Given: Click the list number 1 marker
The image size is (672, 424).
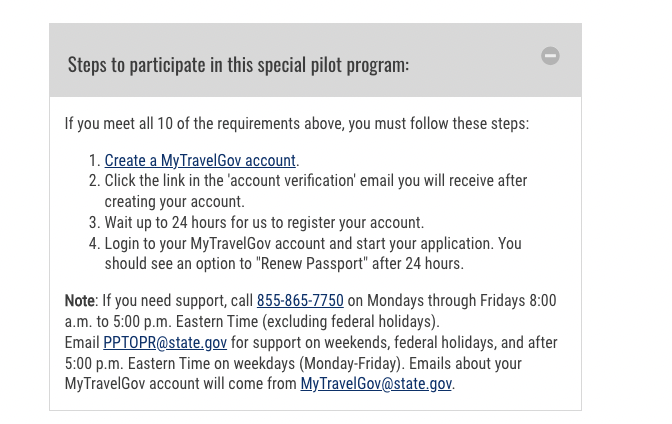Looking at the screenshot, I should point(94,160).
